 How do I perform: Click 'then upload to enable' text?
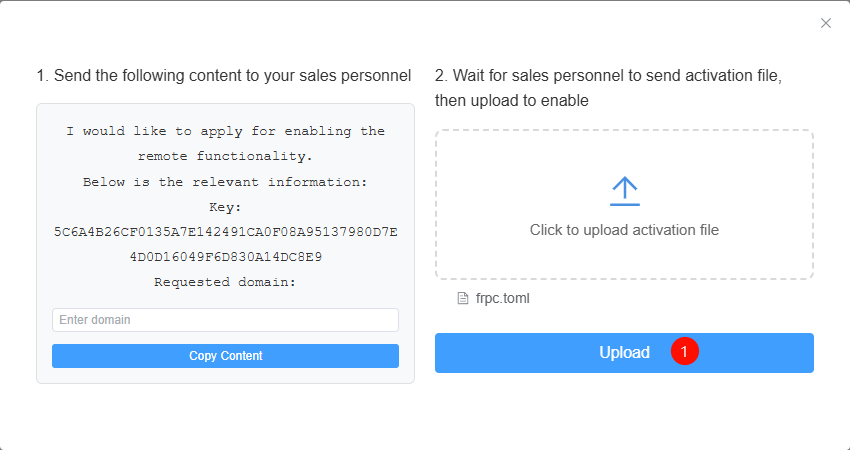[x=511, y=101]
